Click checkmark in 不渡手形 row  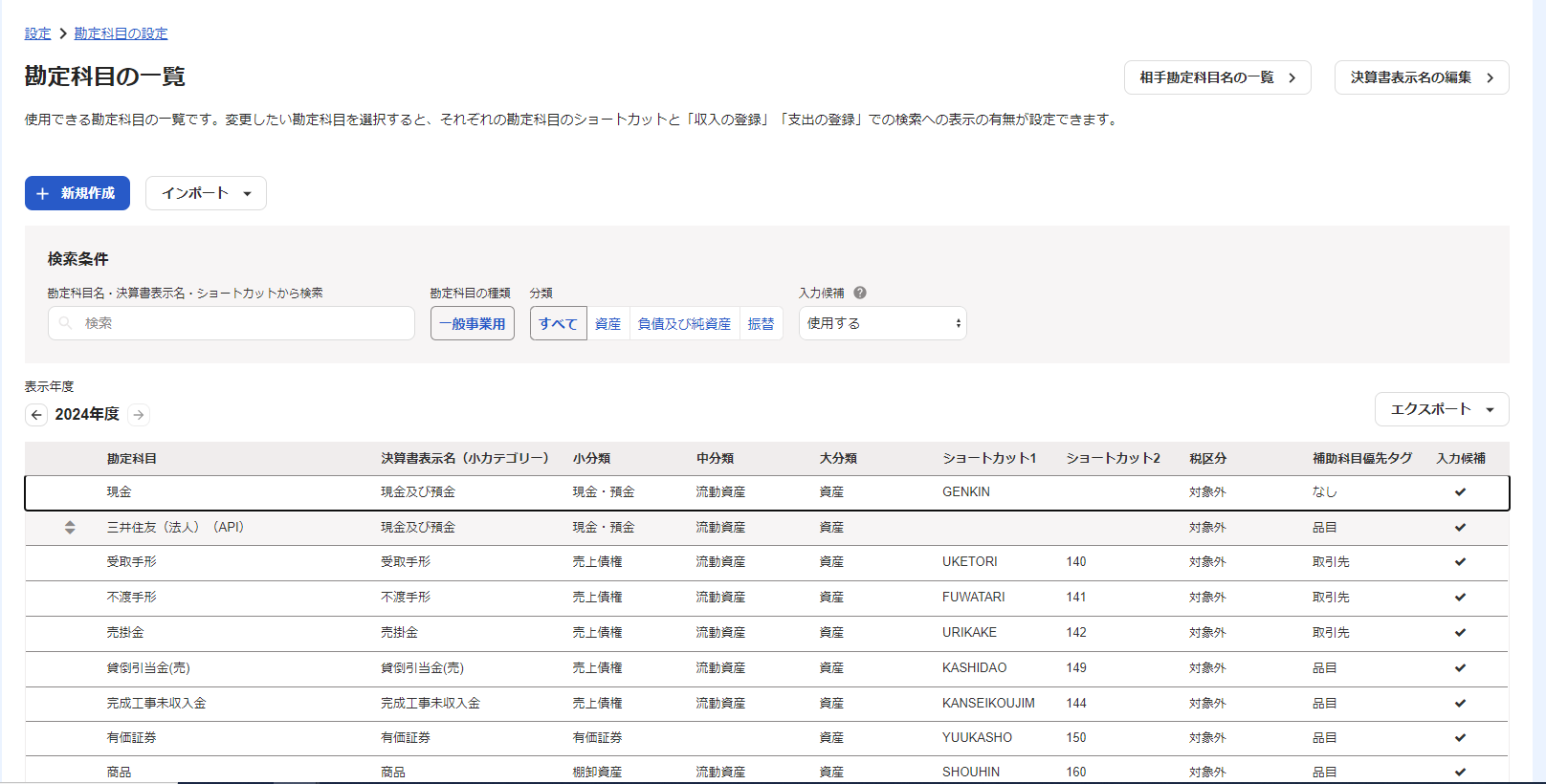coord(1460,598)
